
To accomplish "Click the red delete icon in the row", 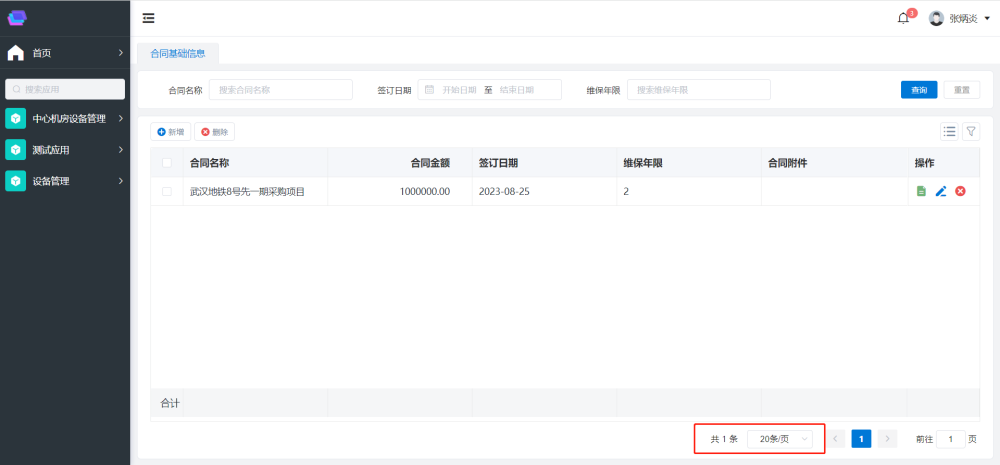I will (960, 191).
